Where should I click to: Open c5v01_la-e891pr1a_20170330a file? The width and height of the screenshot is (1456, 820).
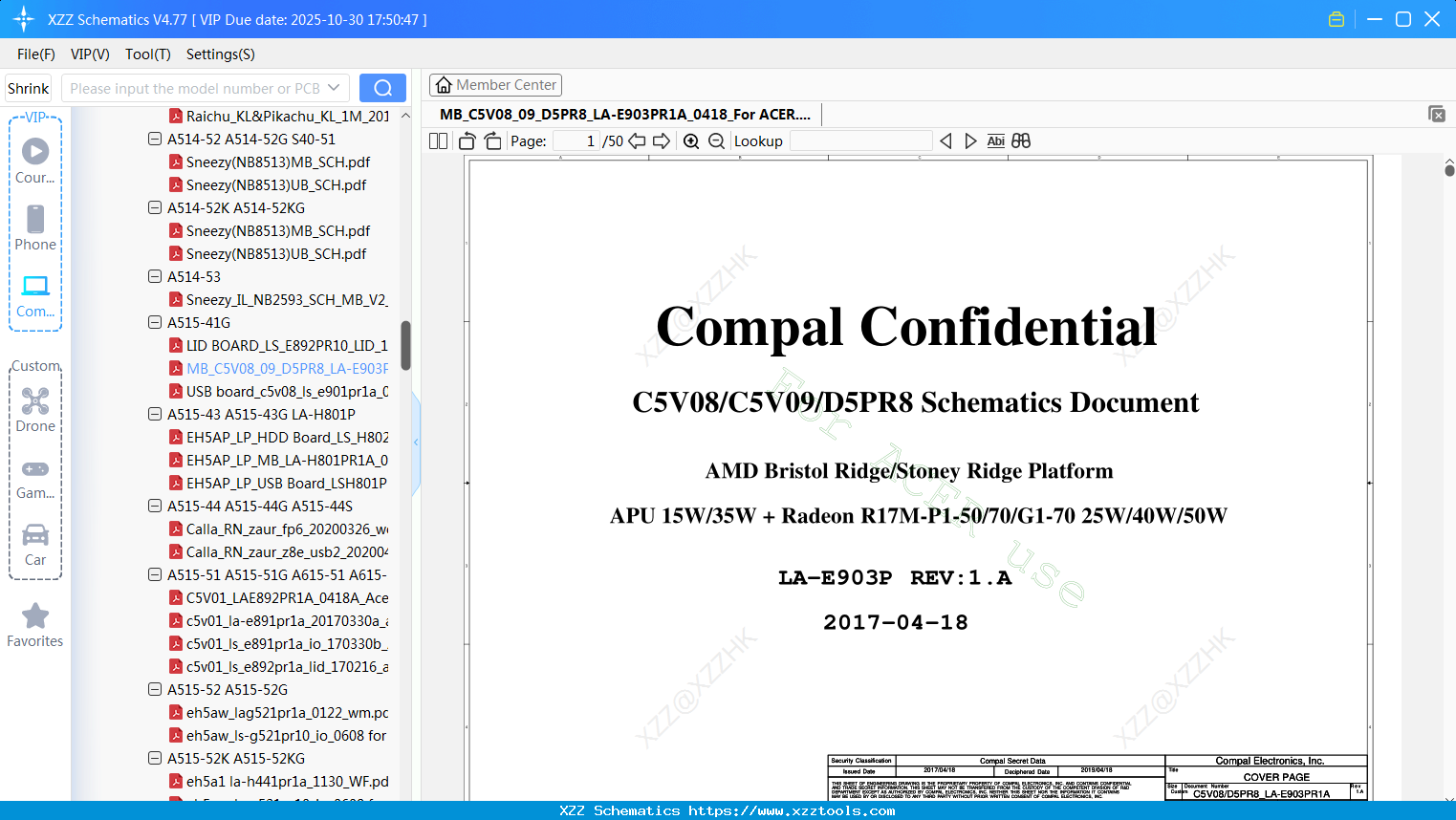pyautogui.click(x=278, y=620)
